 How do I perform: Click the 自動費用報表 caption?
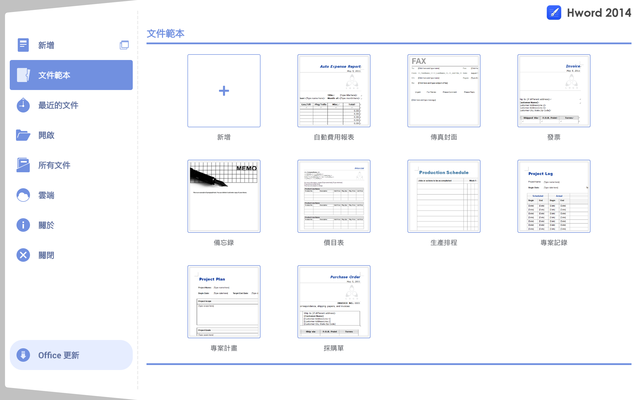pyautogui.click(x=334, y=137)
